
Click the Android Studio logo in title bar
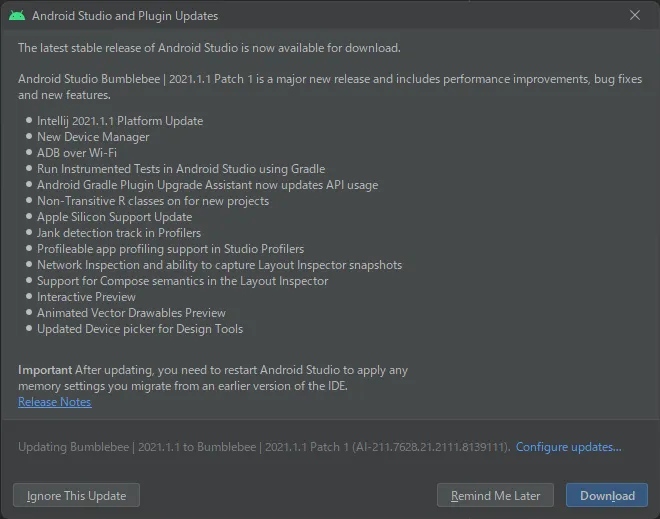point(17,16)
